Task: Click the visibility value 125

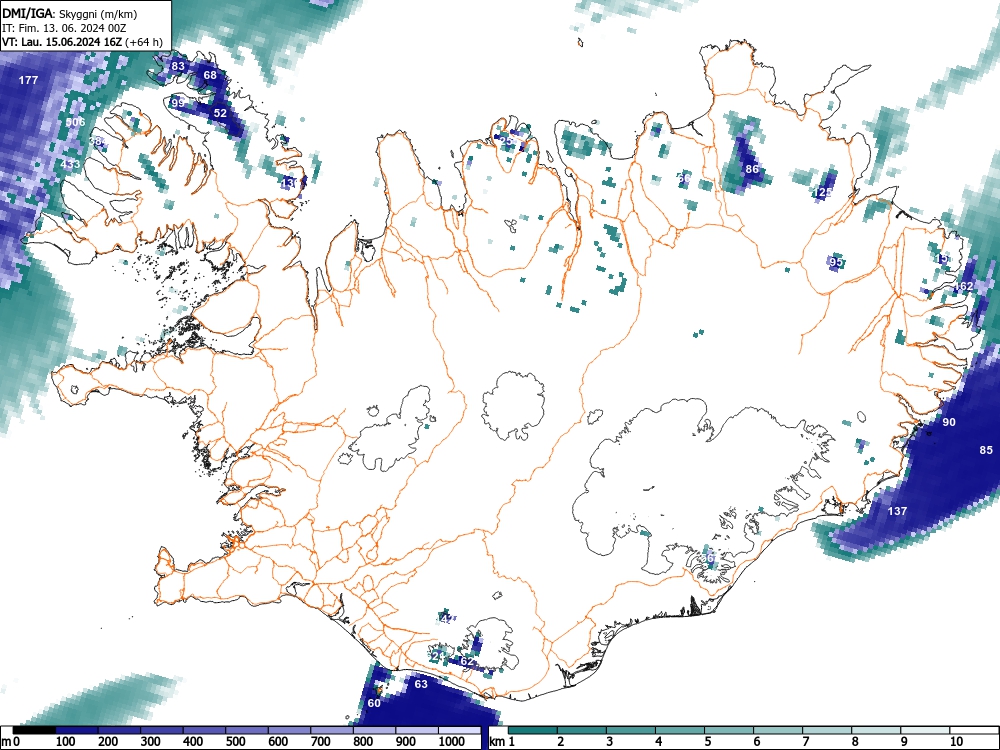Action: coord(823,192)
